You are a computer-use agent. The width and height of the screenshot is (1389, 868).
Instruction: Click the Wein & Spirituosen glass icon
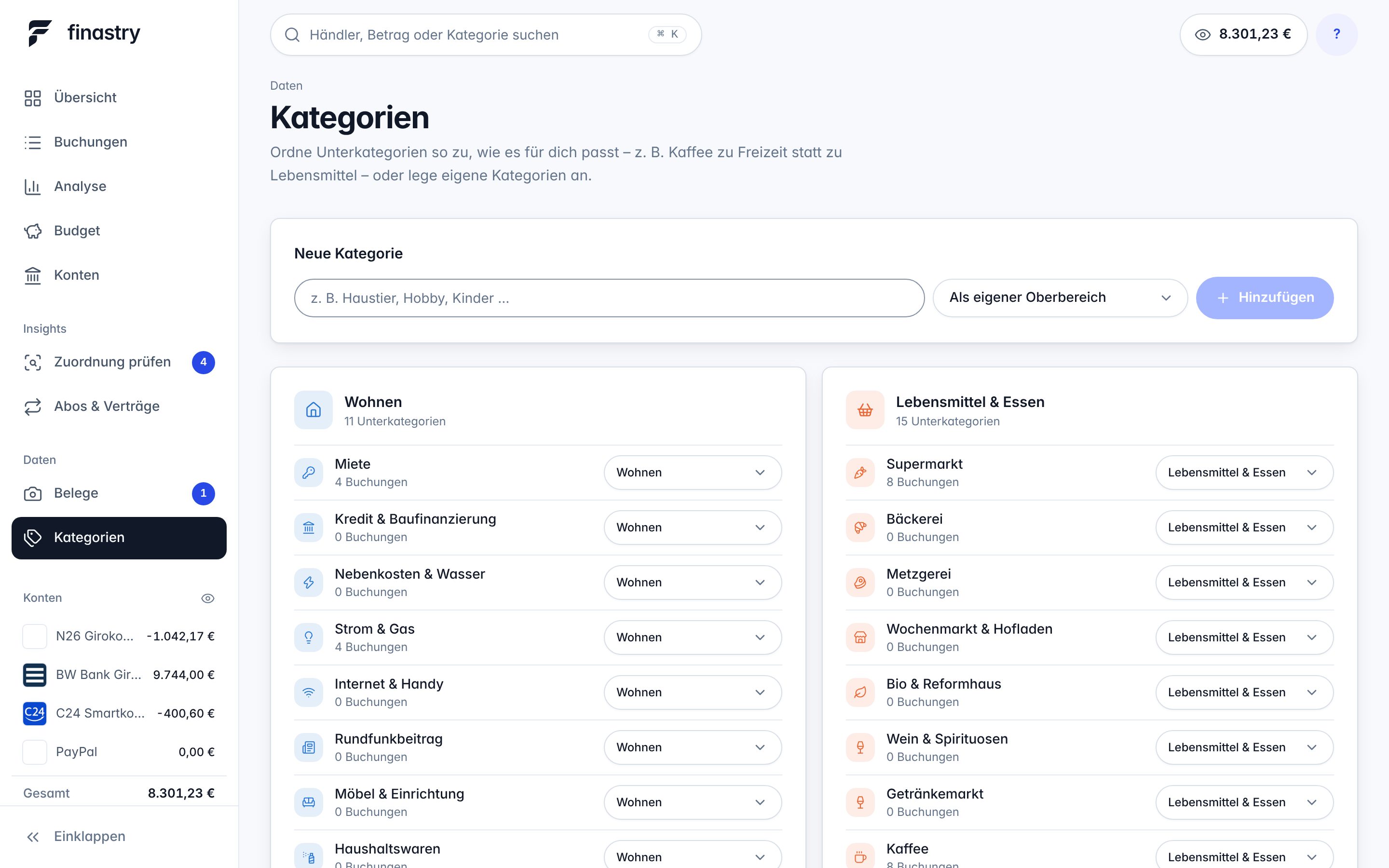pos(860,747)
